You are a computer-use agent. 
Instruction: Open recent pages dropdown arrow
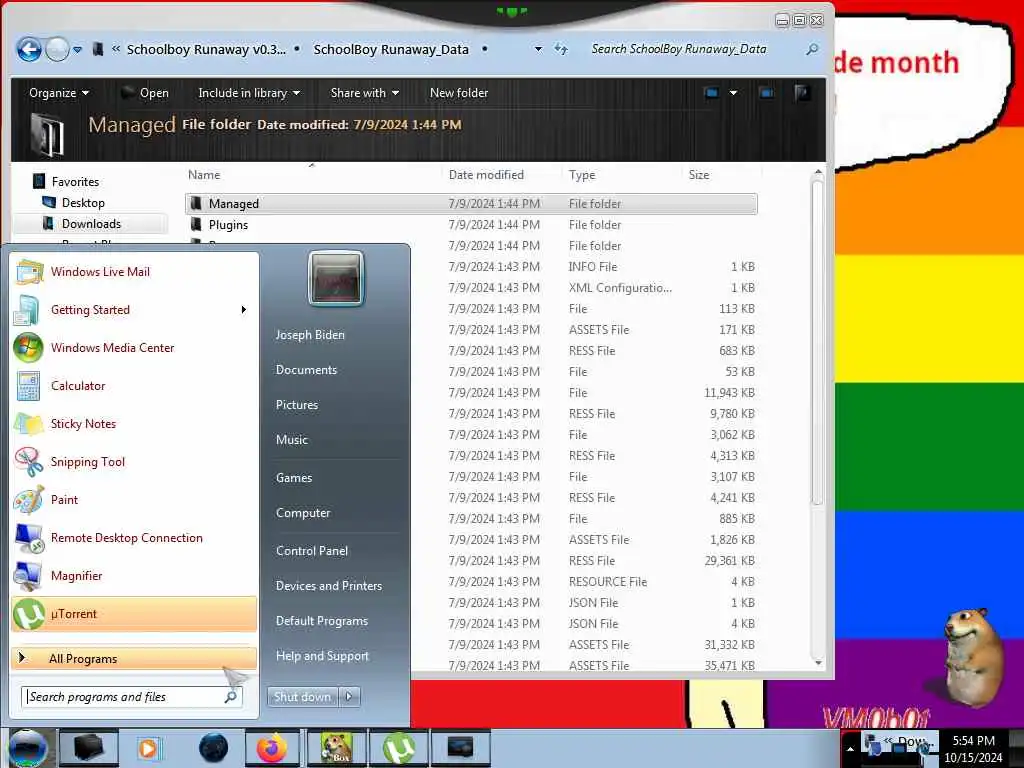[x=78, y=50]
